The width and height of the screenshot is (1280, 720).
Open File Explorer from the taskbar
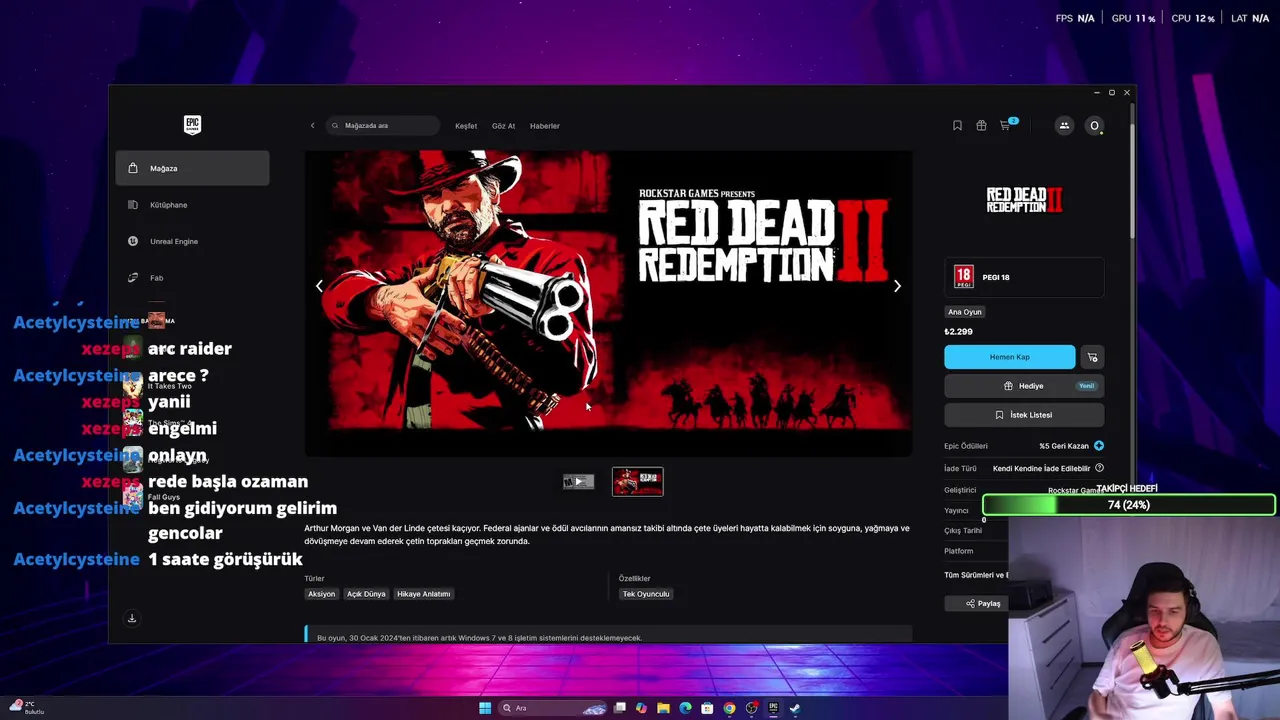coord(663,708)
